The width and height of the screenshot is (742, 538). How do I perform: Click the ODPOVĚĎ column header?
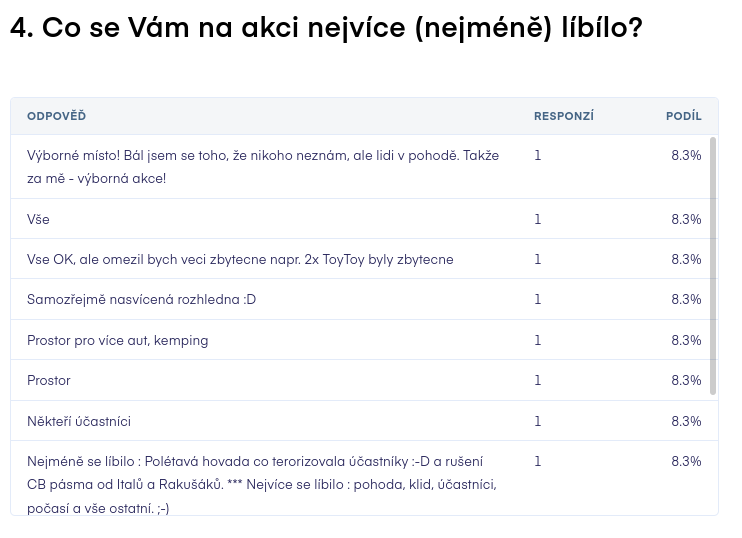click(x=56, y=116)
